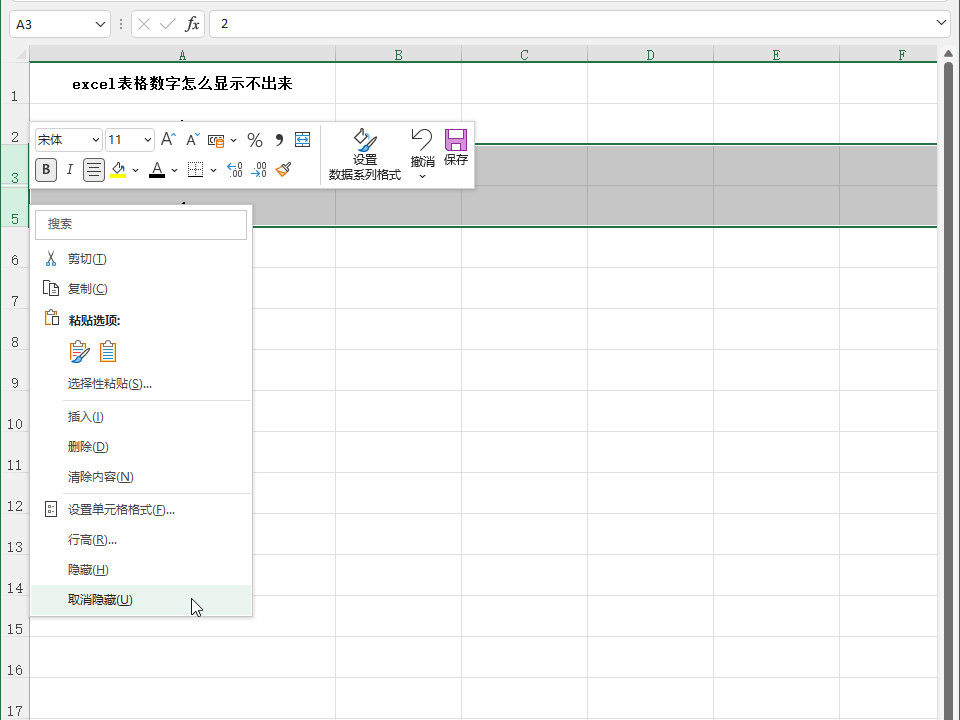
Task: Apply comma style number format
Action: 279,140
